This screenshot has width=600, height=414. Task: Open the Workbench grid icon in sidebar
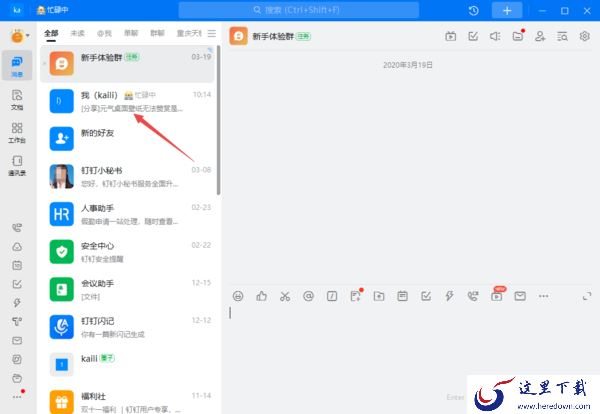click(17, 133)
